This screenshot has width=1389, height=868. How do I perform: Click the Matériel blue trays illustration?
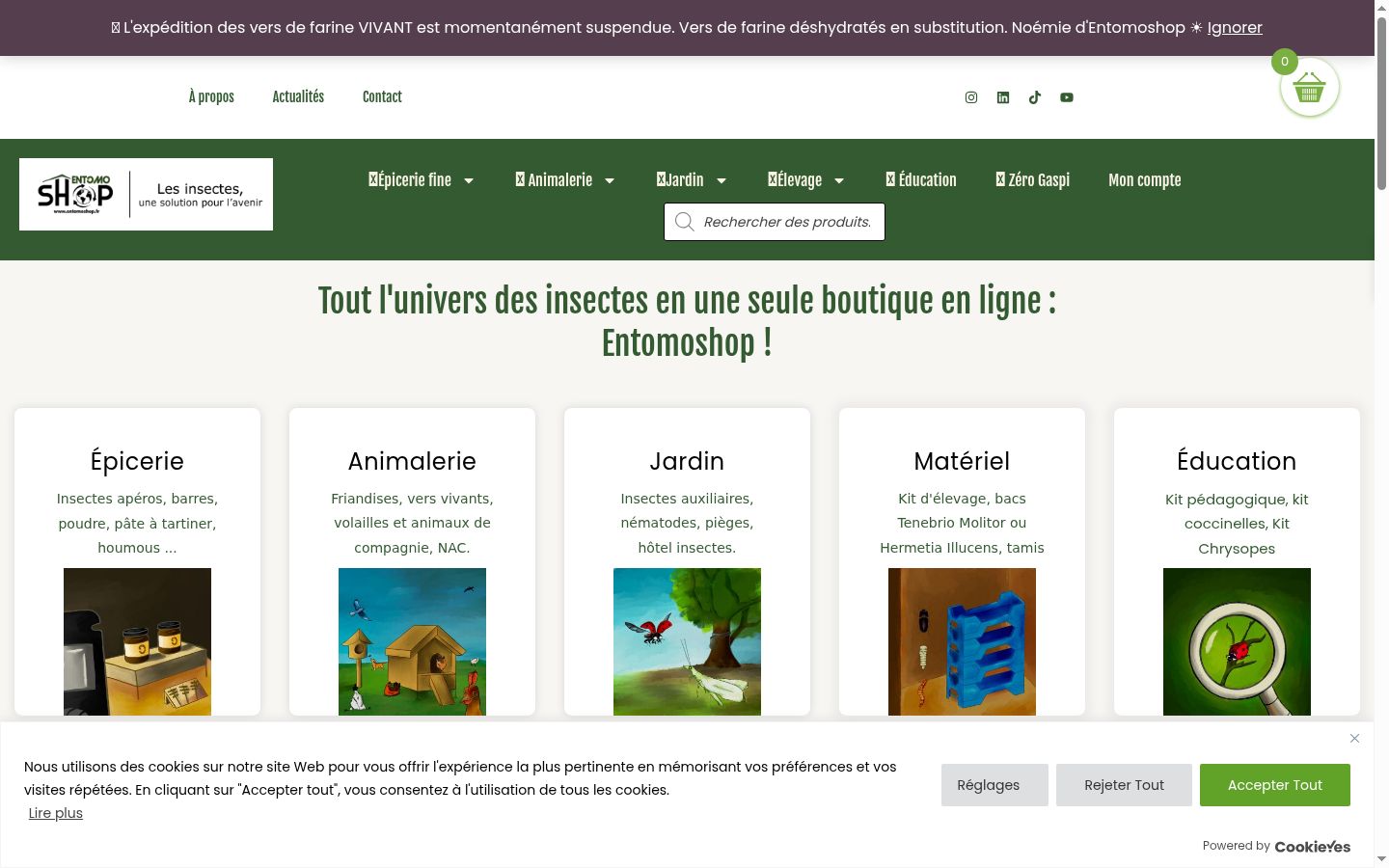(962, 641)
